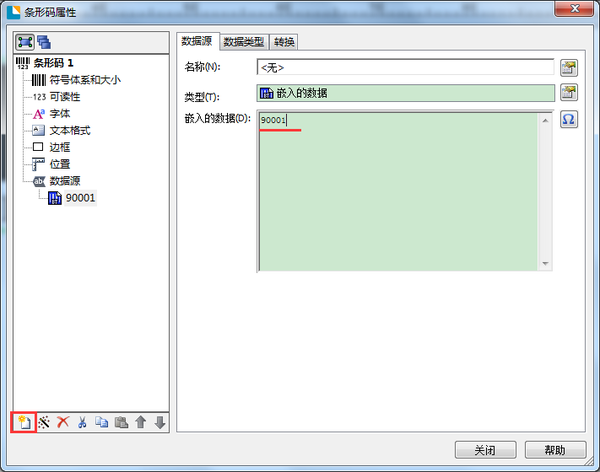This screenshot has width=600, height=472.
Task: Insert special character with Omega button
Action: tap(569, 120)
